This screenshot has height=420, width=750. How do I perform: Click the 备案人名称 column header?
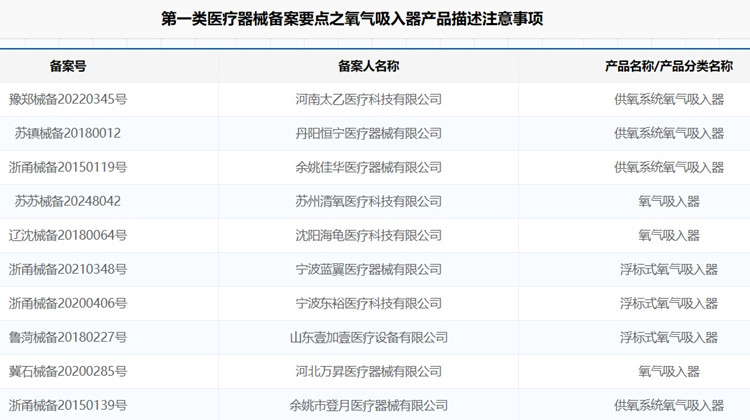click(x=368, y=66)
